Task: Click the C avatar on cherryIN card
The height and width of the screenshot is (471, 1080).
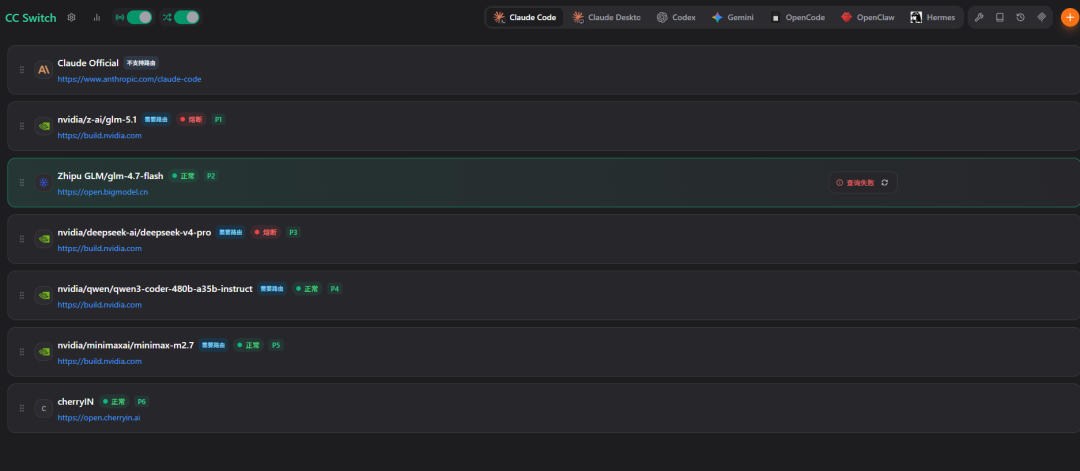Action: point(43,408)
